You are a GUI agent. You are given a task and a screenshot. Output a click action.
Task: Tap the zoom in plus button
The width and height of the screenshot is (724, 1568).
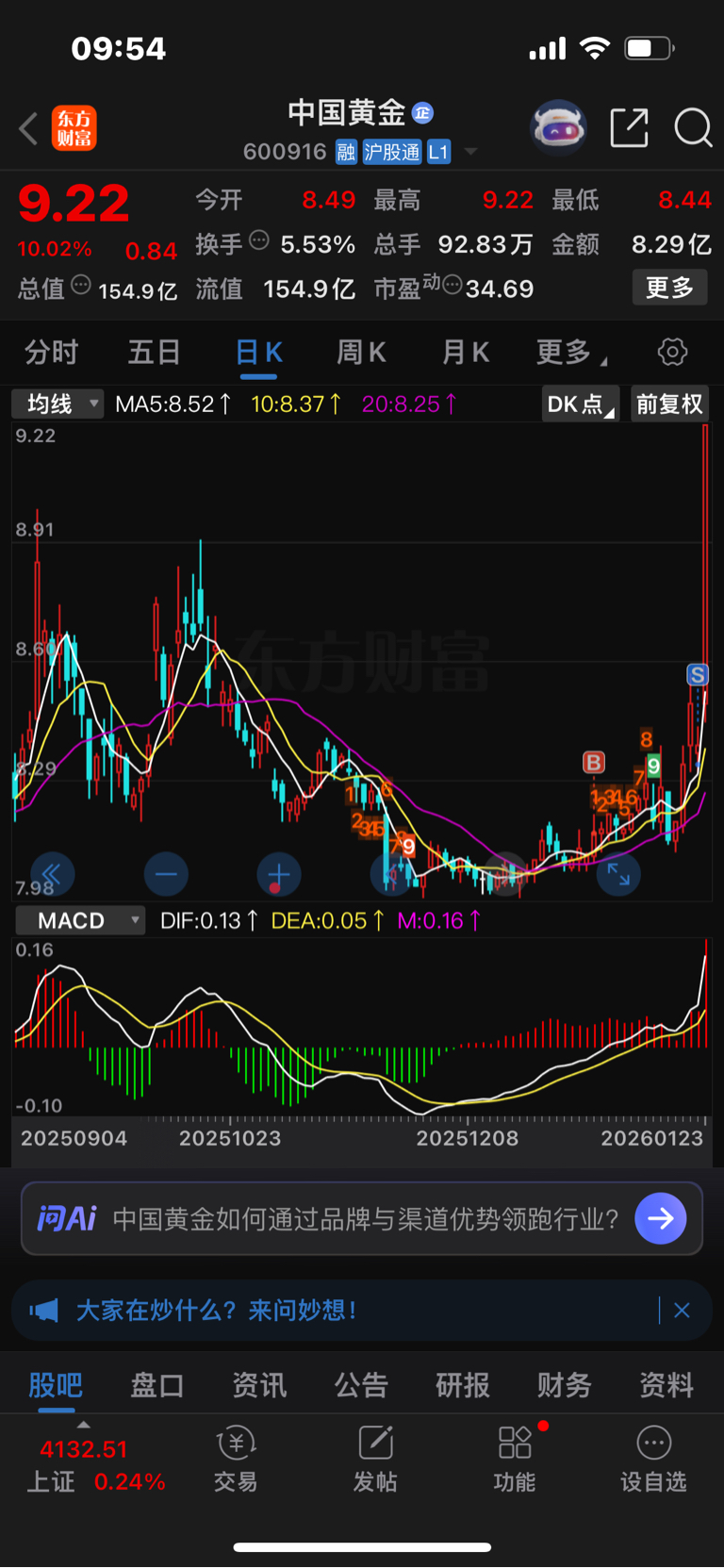tap(279, 874)
